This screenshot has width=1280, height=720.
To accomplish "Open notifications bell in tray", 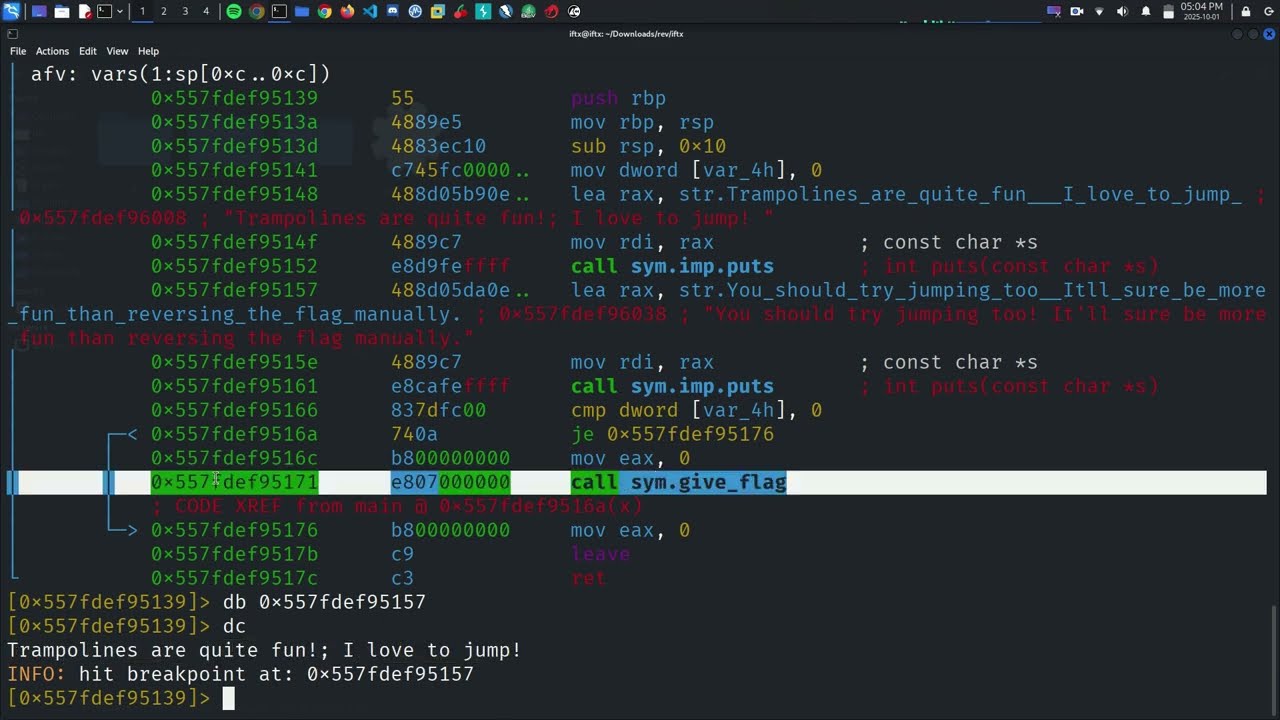I will click(x=1145, y=12).
